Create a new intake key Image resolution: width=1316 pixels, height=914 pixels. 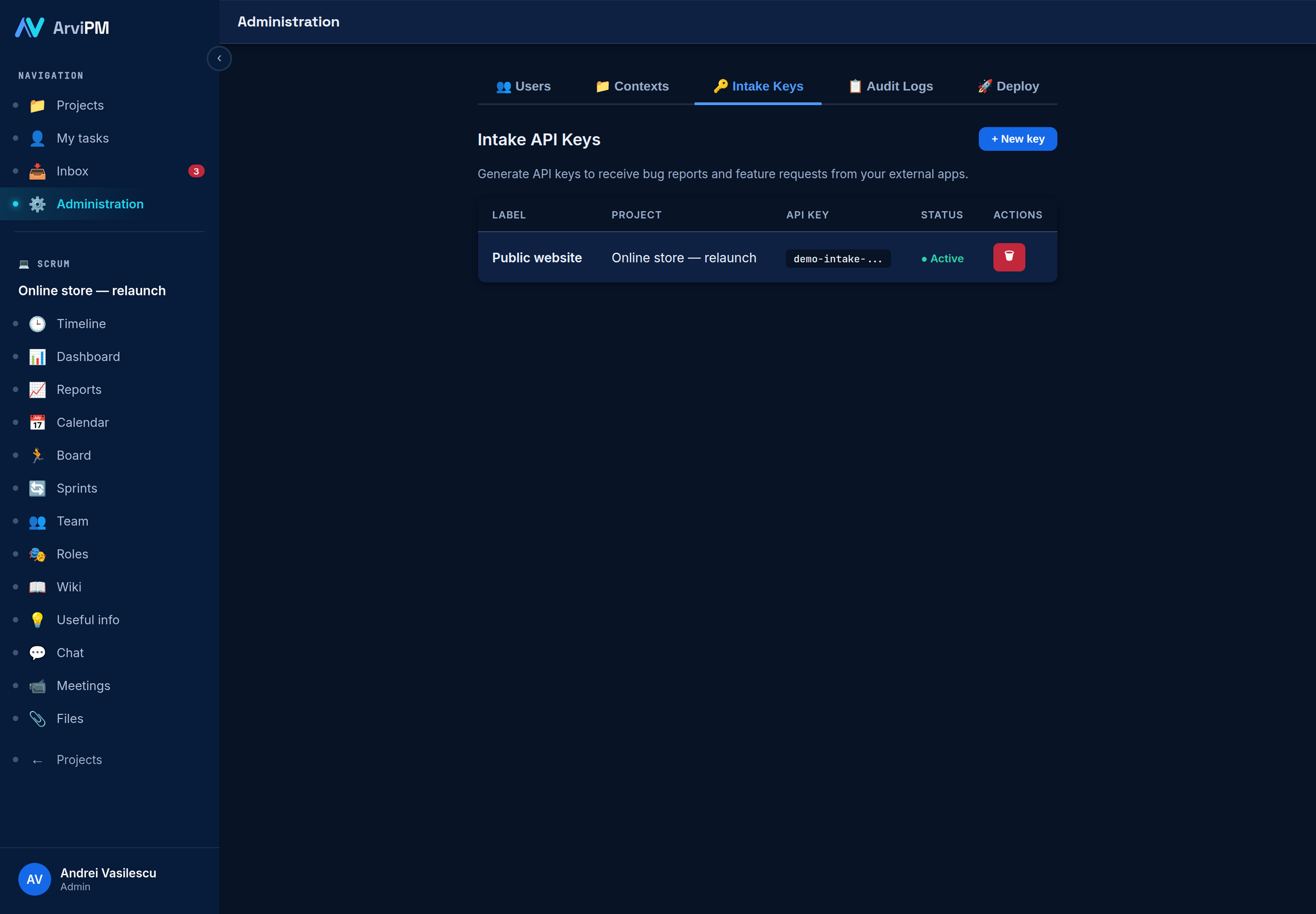(1018, 139)
